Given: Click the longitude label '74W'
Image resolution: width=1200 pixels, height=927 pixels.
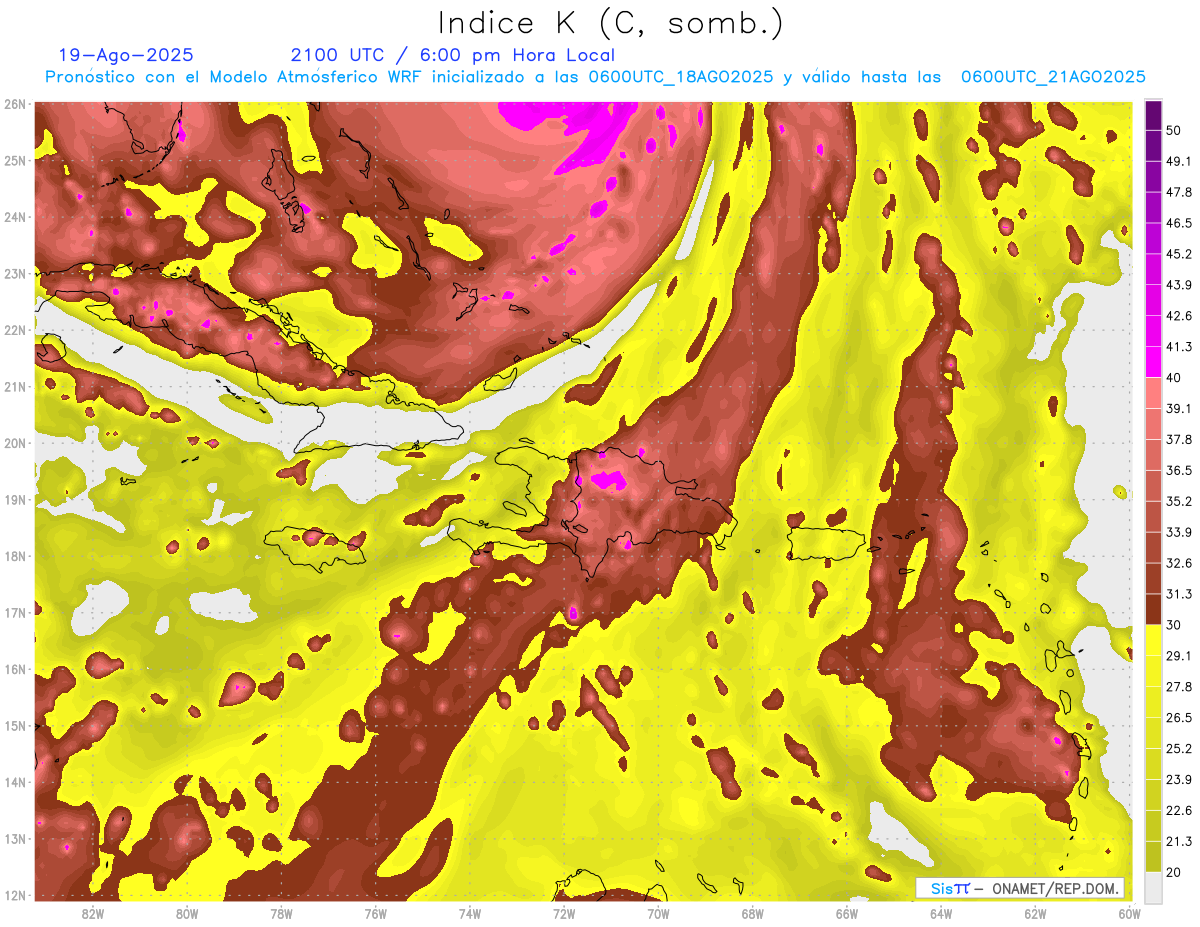Looking at the screenshot, I should click(x=469, y=913).
